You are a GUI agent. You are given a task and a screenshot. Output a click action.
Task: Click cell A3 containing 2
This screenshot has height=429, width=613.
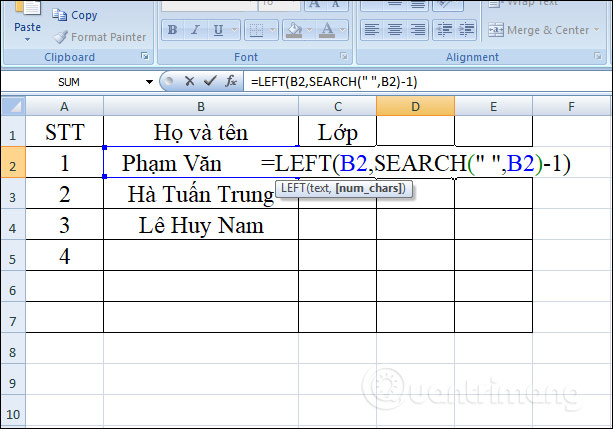(x=65, y=194)
